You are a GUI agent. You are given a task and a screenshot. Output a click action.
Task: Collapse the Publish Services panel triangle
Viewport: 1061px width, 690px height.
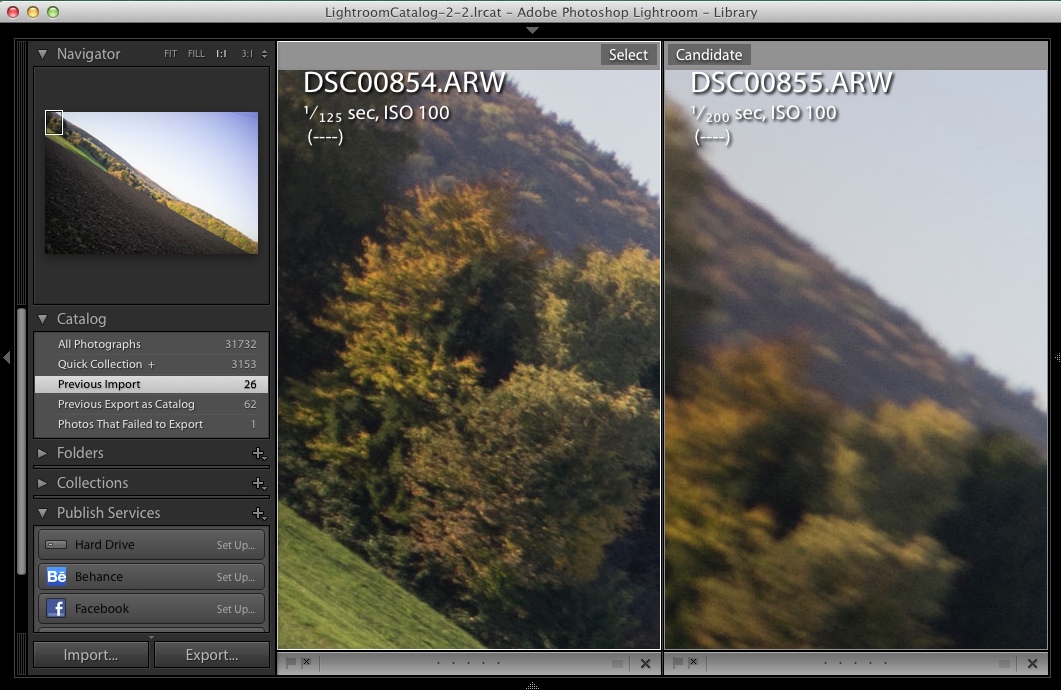click(43, 513)
